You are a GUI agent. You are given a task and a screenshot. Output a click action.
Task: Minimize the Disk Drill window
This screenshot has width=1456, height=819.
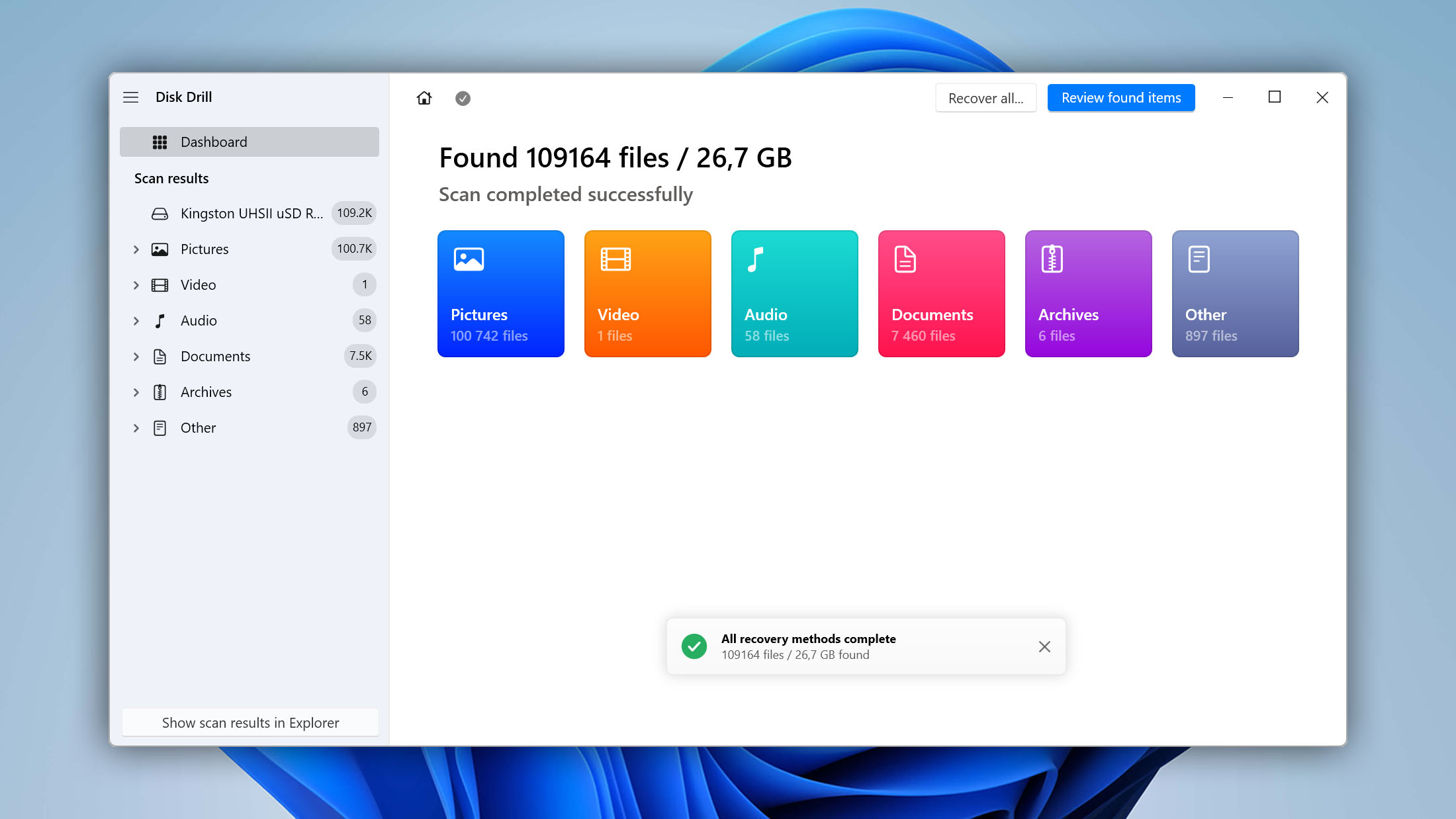1228,97
